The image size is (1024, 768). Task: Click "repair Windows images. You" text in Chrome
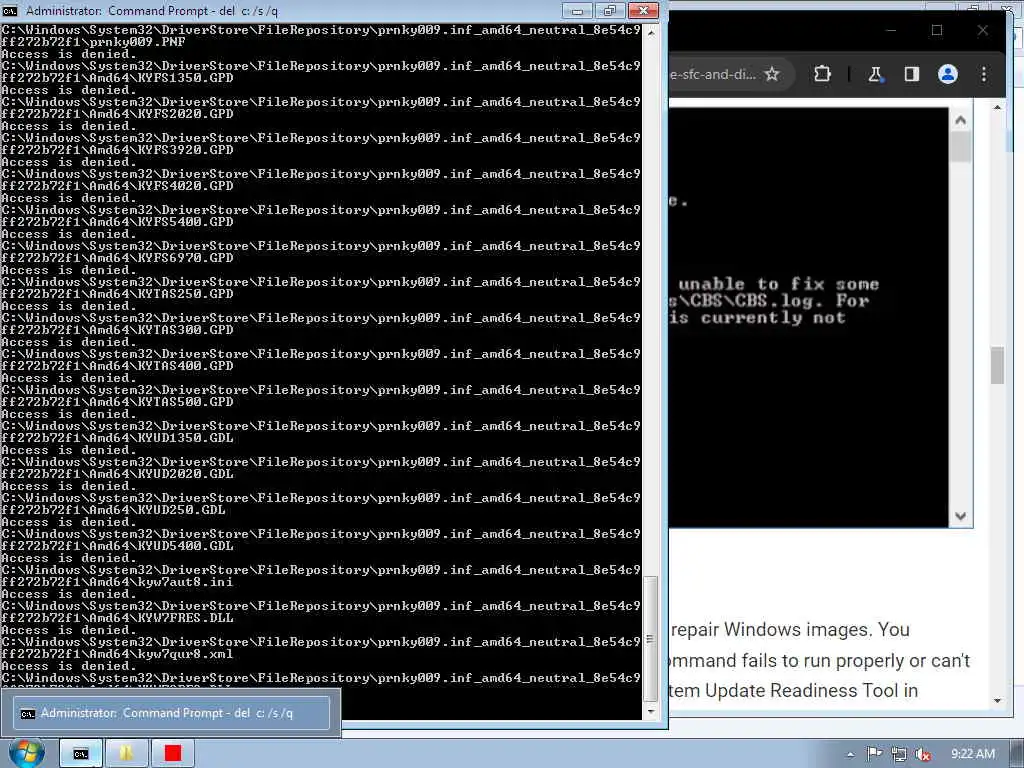(x=790, y=630)
